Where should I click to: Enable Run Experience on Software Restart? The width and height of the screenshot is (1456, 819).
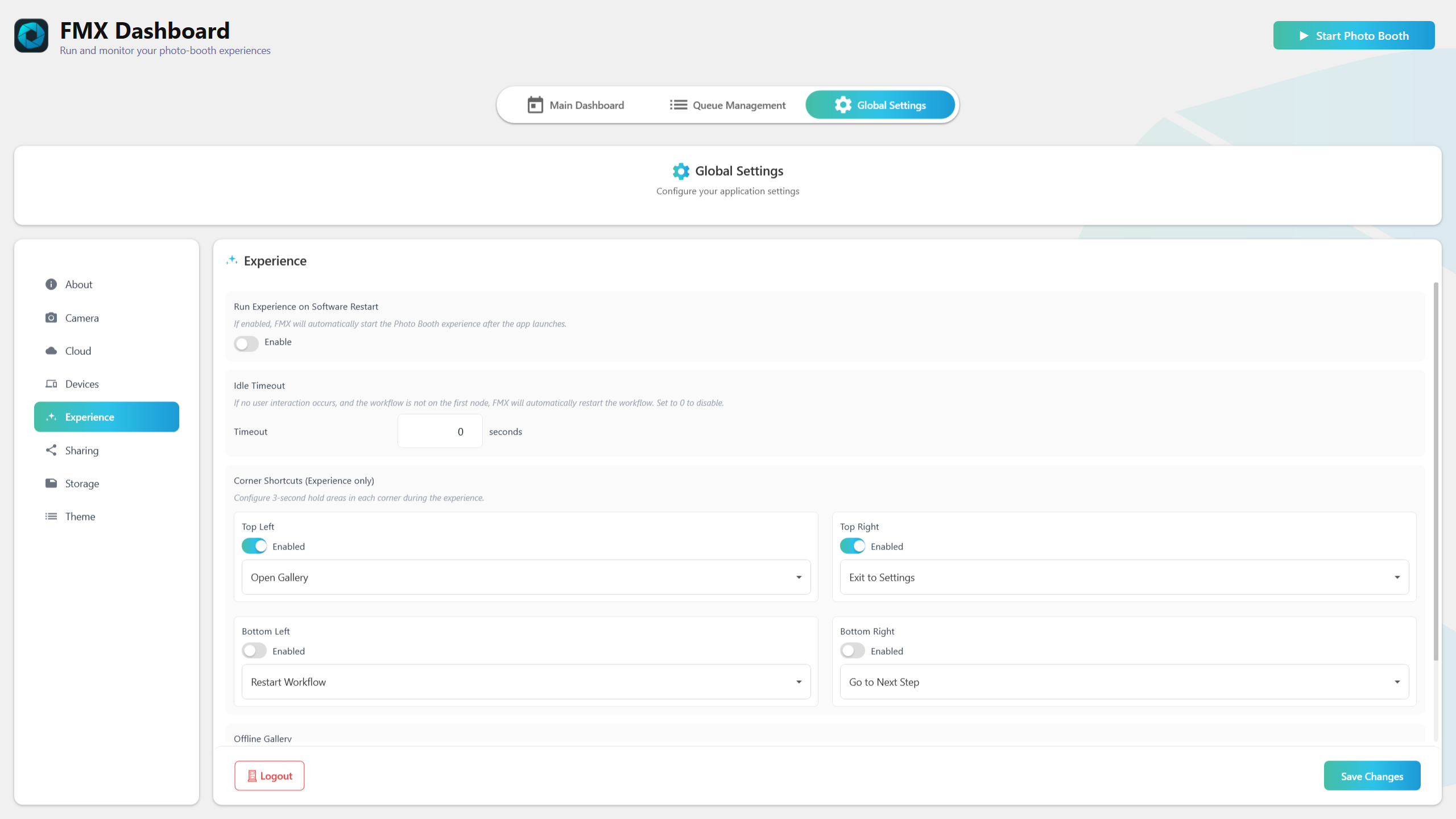pos(246,343)
